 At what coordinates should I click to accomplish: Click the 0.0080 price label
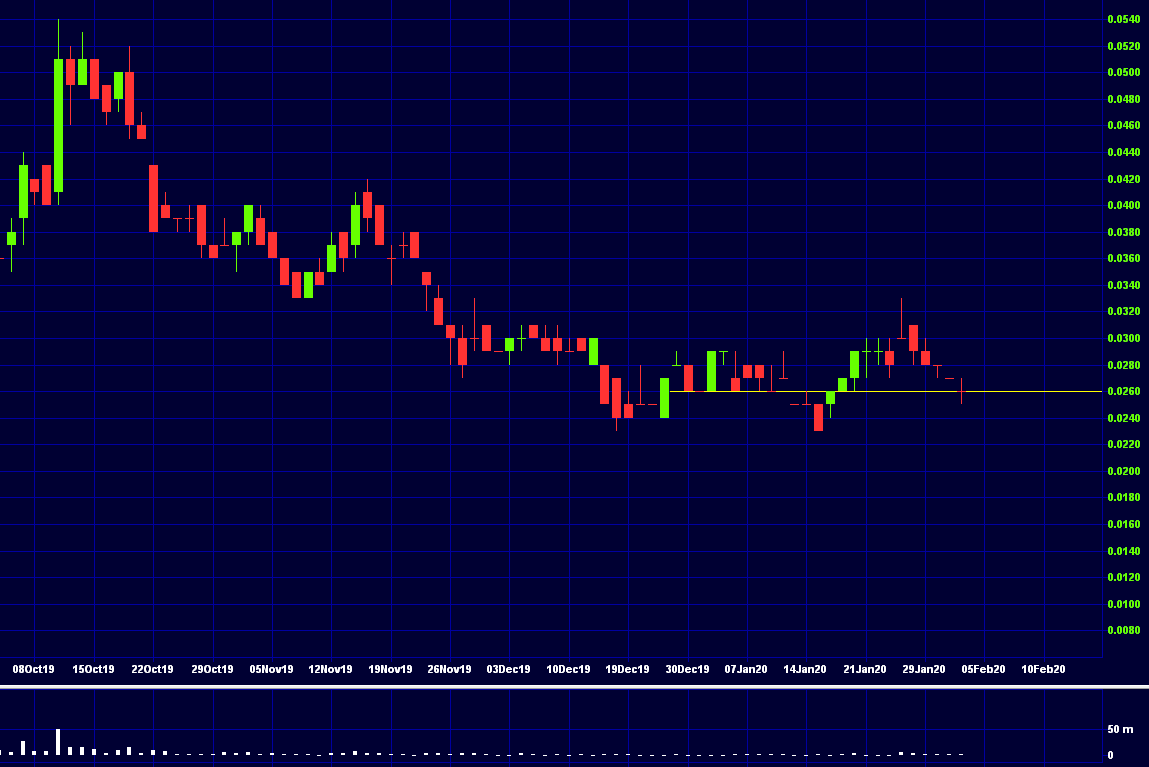coord(1123,631)
